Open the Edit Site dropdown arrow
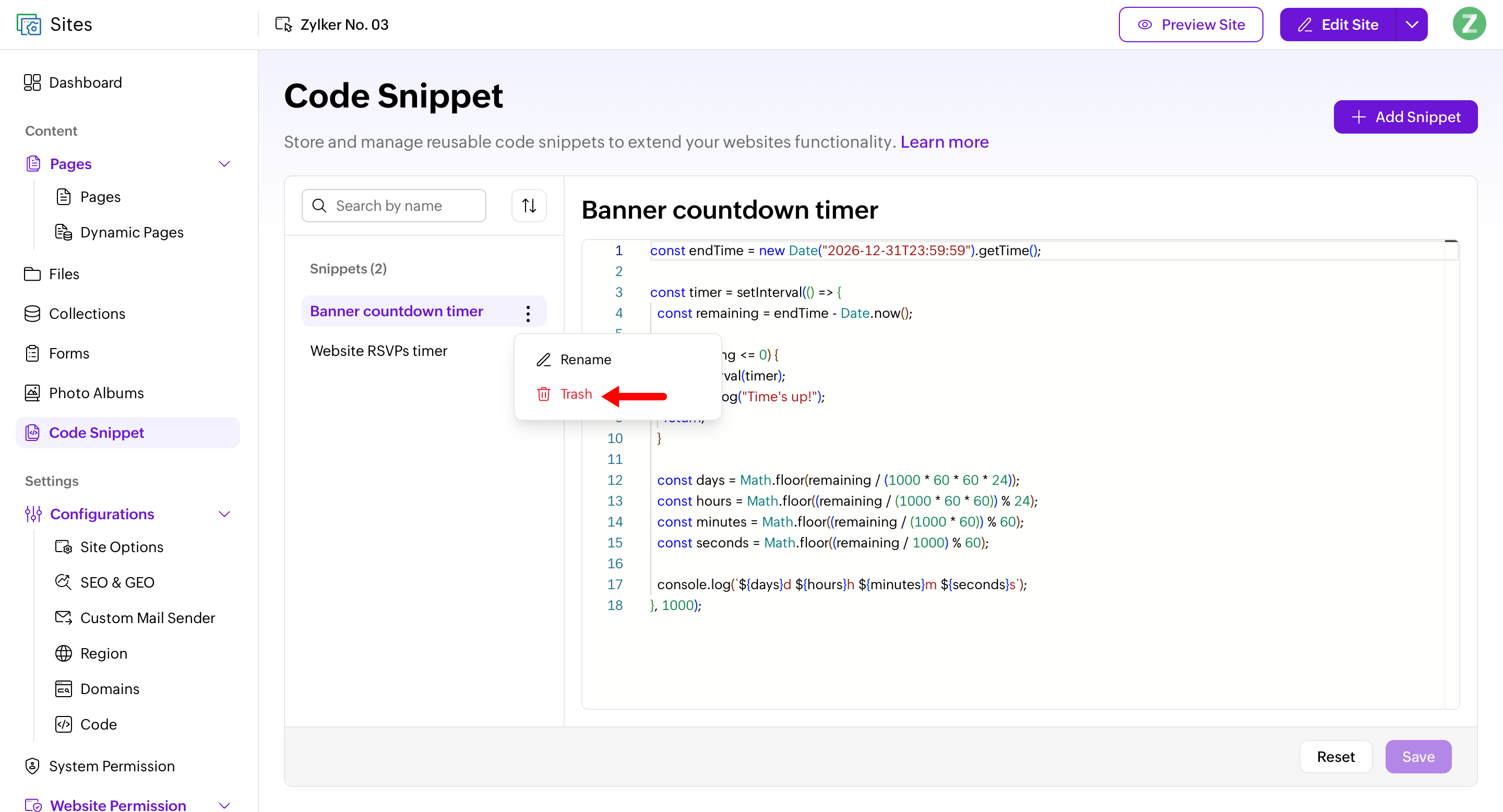The height and width of the screenshot is (812, 1503). click(1411, 25)
